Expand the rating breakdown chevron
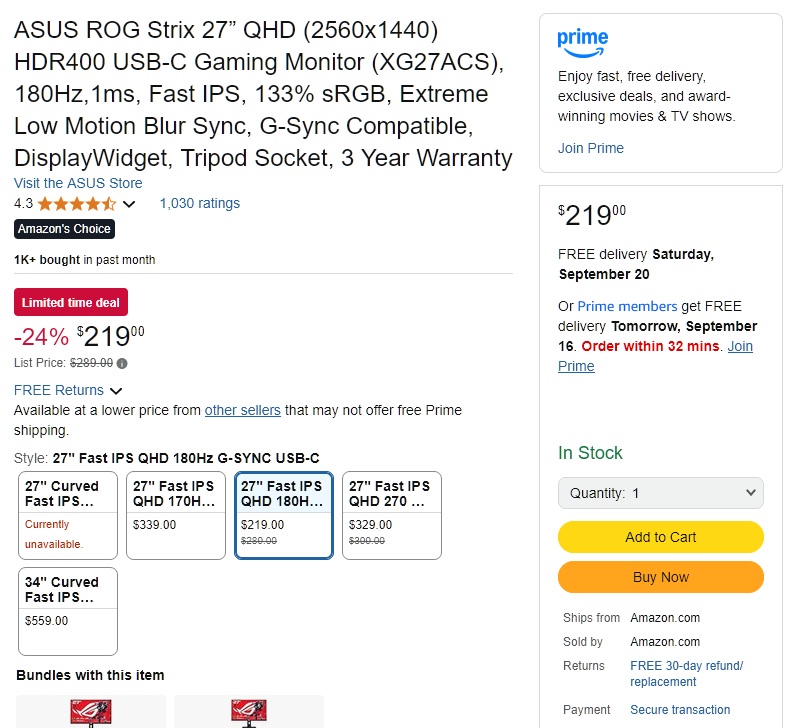788x728 pixels. 129,204
